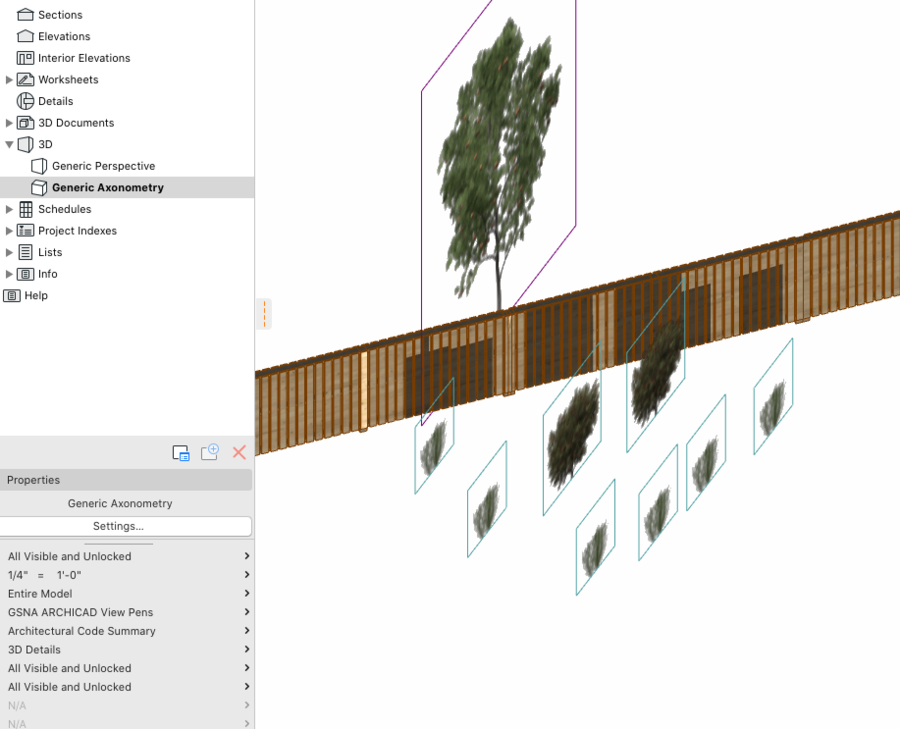This screenshot has height=729, width=900.
Task: Click the orange dashed panel splitter handle
Action: 264,314
